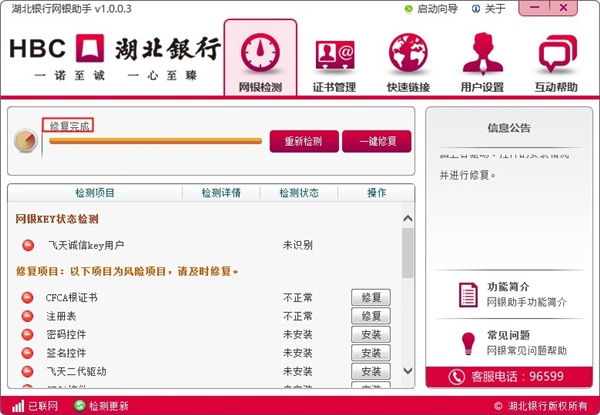
Task: Click the 启动向导 link at top
Action: (x=437, y=9)
